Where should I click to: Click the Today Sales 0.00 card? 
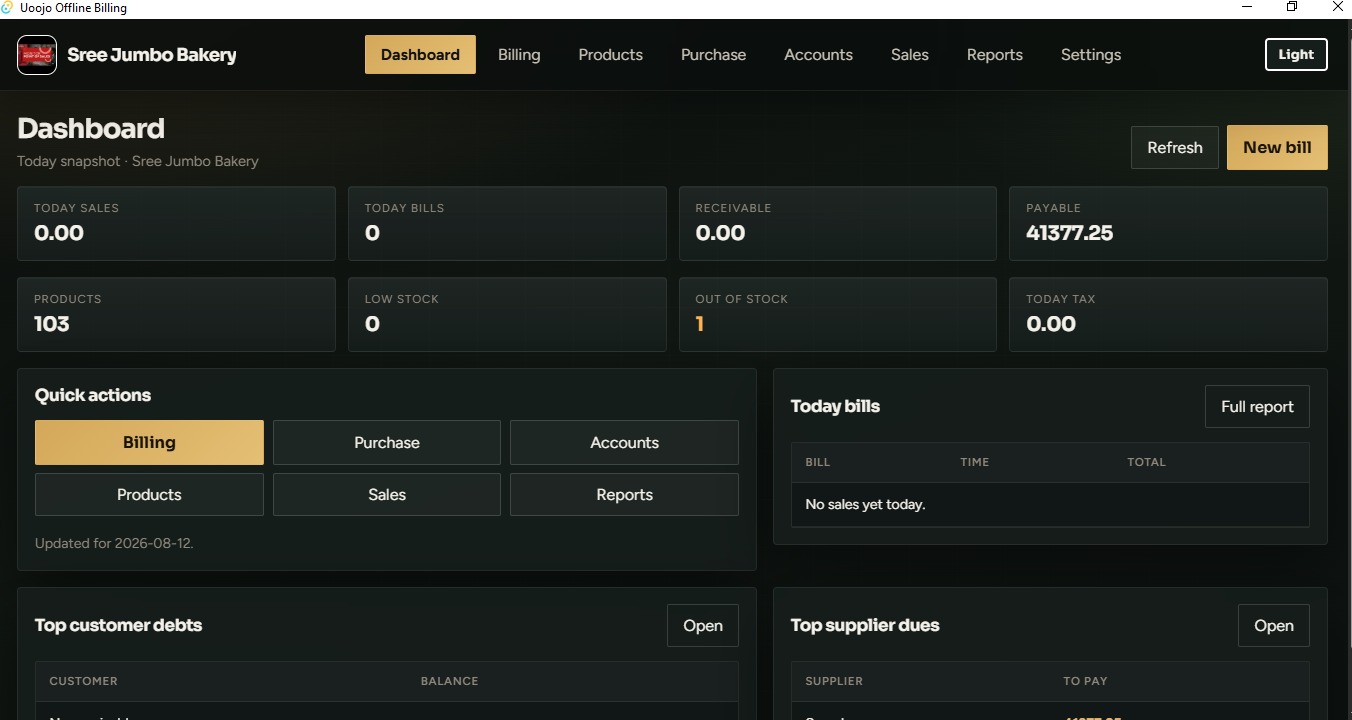pos(176,223)
